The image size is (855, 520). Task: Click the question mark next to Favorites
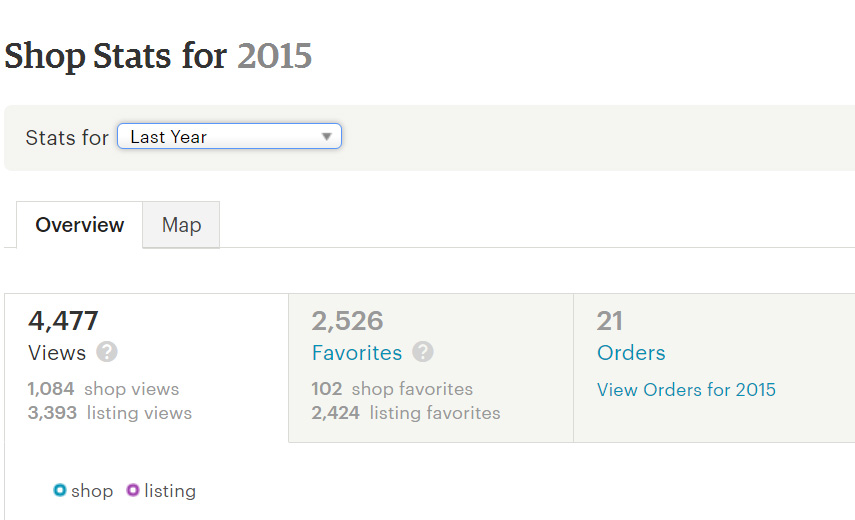coord(423,352)
